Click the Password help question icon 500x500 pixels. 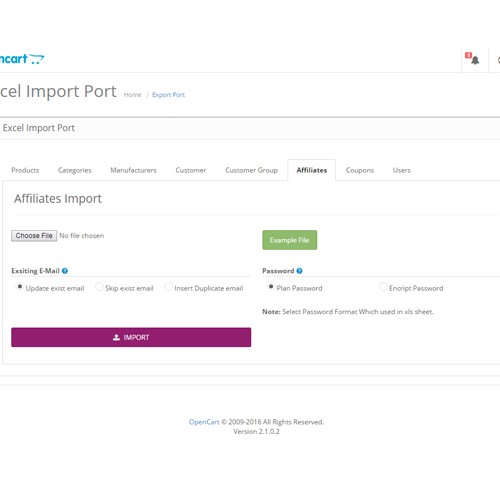point(299,271)
